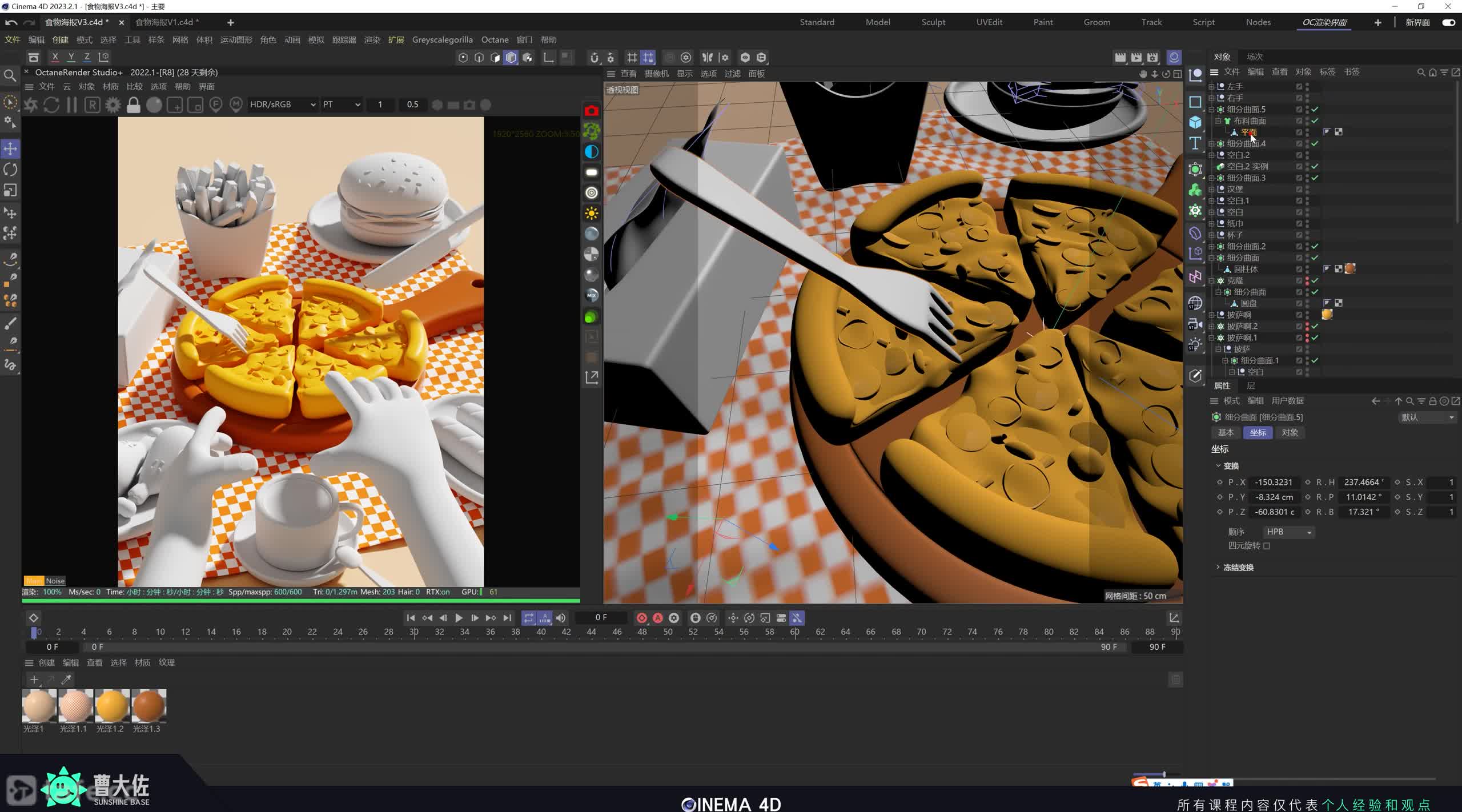Select the Rotate tool in left toolbar
This screenshot has width=1462, height=812.
pyautogui.click(x=10, y=170)
